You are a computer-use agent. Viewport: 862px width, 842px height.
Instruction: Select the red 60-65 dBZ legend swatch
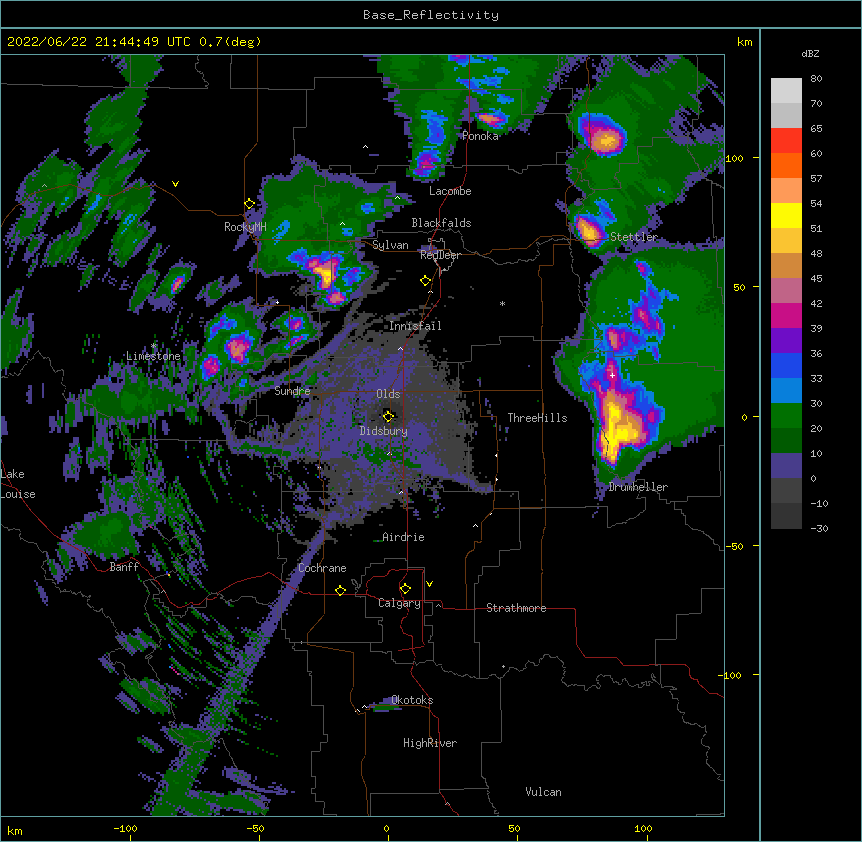786,141
